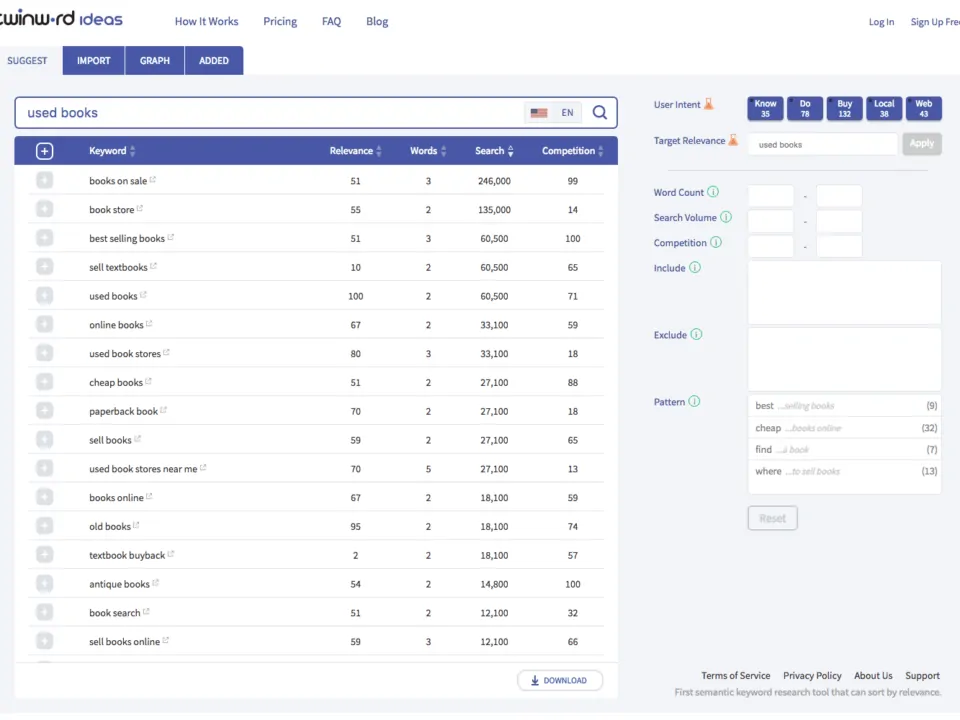Open the Pricing page
Image resolution: width=960 pixels, height=720 pixels.
point(280,21)
